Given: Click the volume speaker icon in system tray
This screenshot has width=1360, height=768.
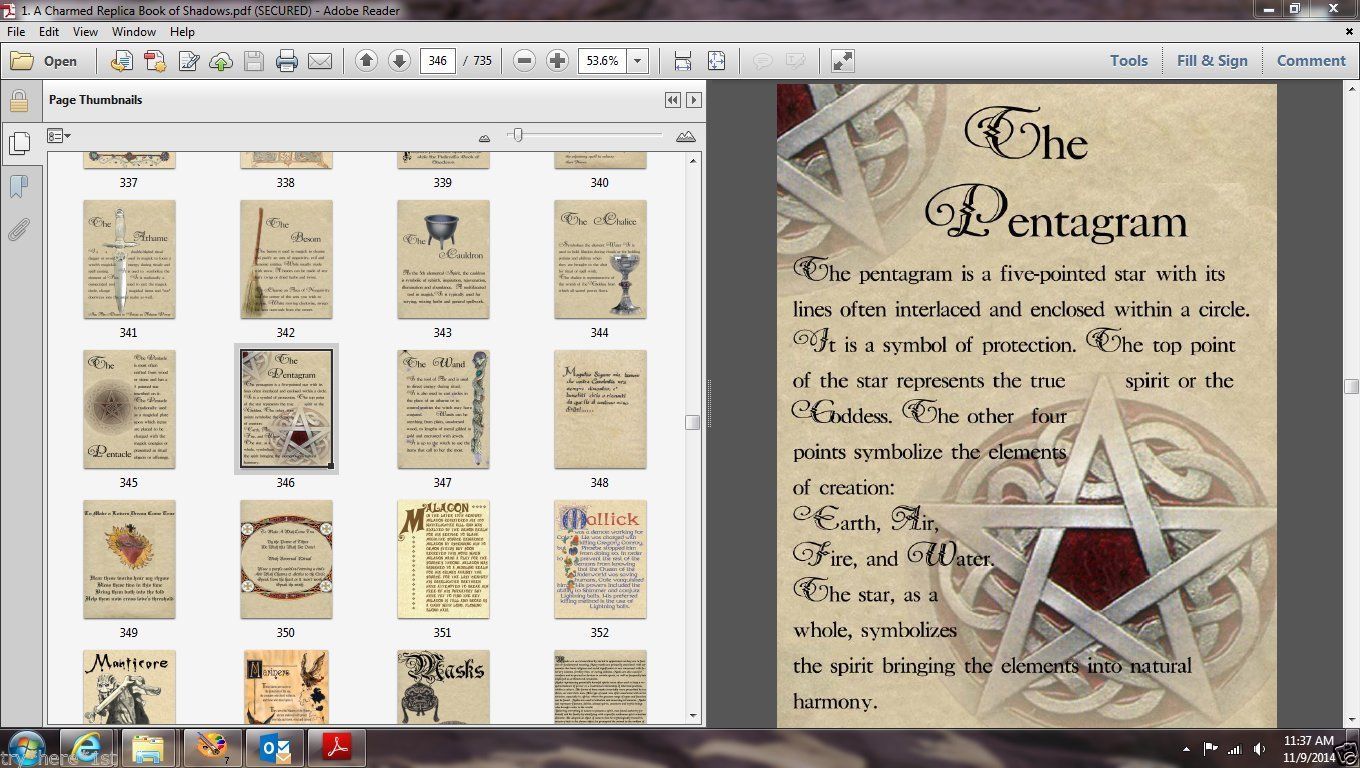Looking at the screenshot, I should [1258, 749].
